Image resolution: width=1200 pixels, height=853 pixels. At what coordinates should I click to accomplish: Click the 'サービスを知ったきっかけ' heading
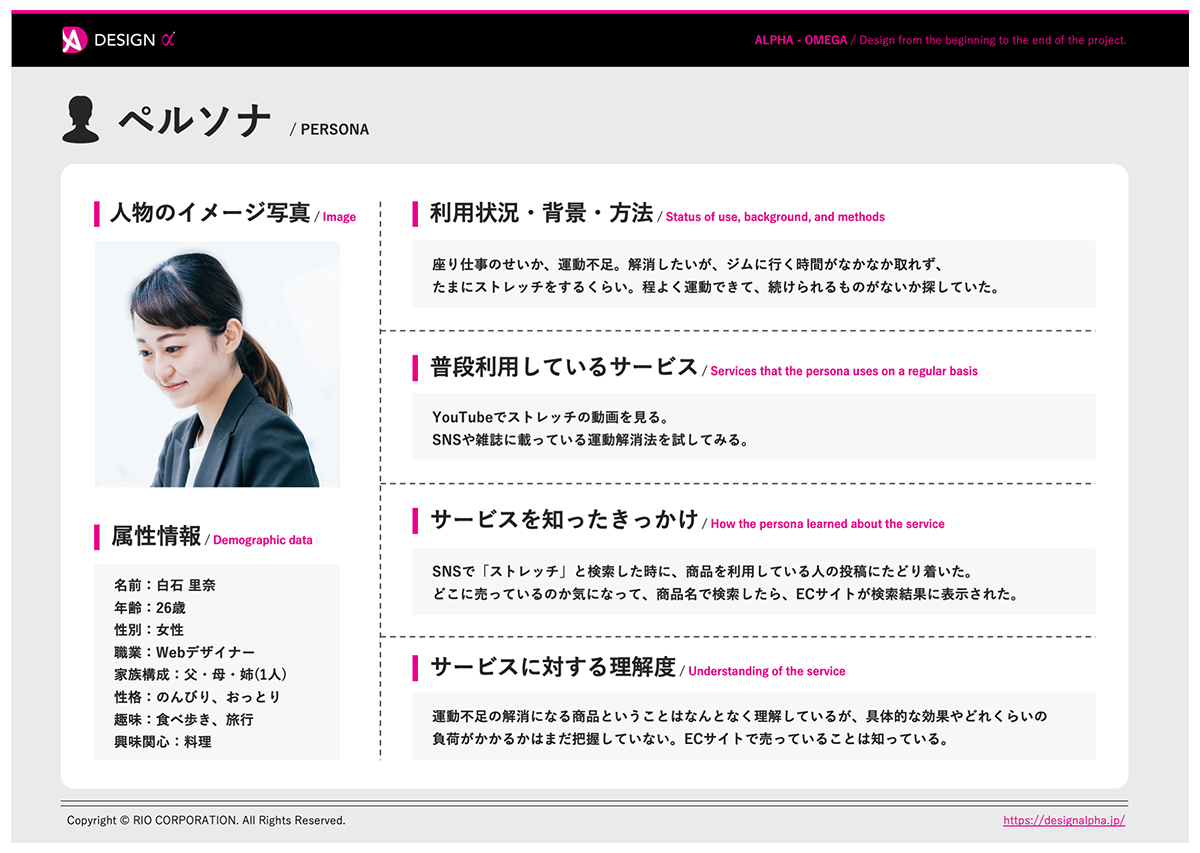click(x=564, y=520)
